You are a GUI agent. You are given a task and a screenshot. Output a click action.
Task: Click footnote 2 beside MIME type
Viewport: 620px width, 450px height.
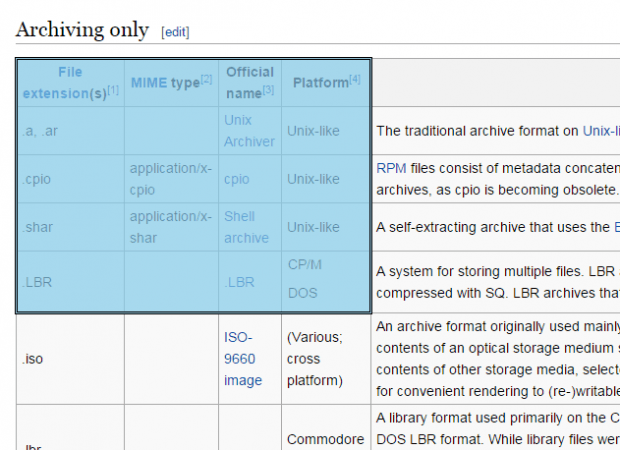(206, 79)
